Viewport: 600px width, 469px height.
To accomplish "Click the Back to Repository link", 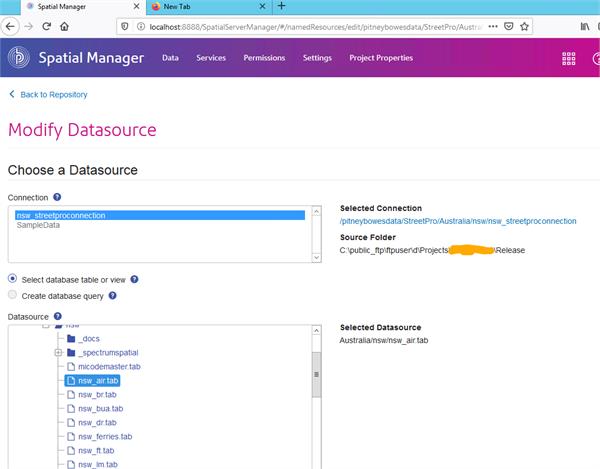I will [x=54, y=94].
